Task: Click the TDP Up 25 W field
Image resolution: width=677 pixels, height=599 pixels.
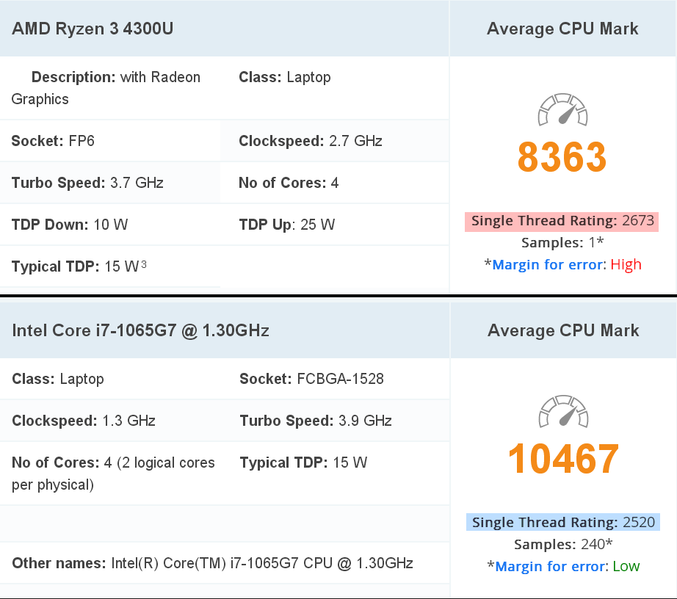Action: click(x=287, y=224)
